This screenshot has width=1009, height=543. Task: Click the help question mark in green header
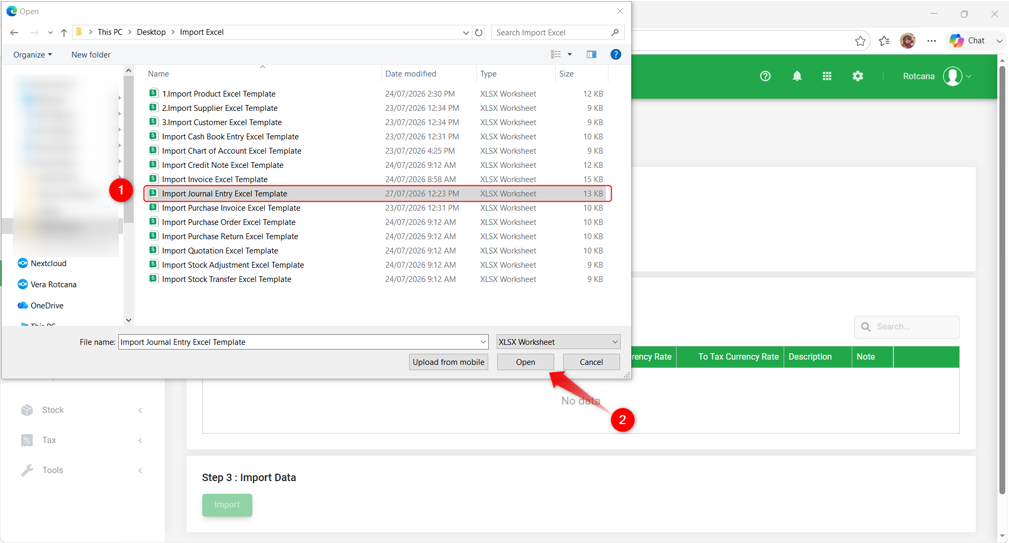pyautogui.click(x=765, y=76)
